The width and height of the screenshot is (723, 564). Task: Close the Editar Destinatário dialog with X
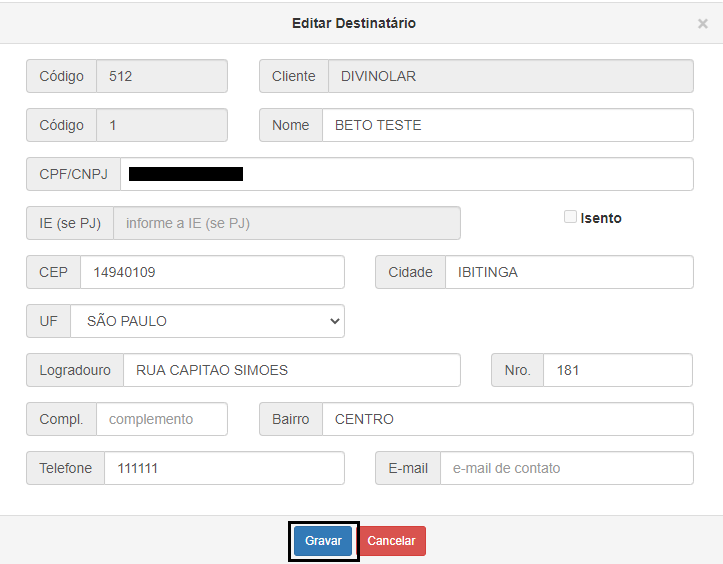[x=702, y=24]
